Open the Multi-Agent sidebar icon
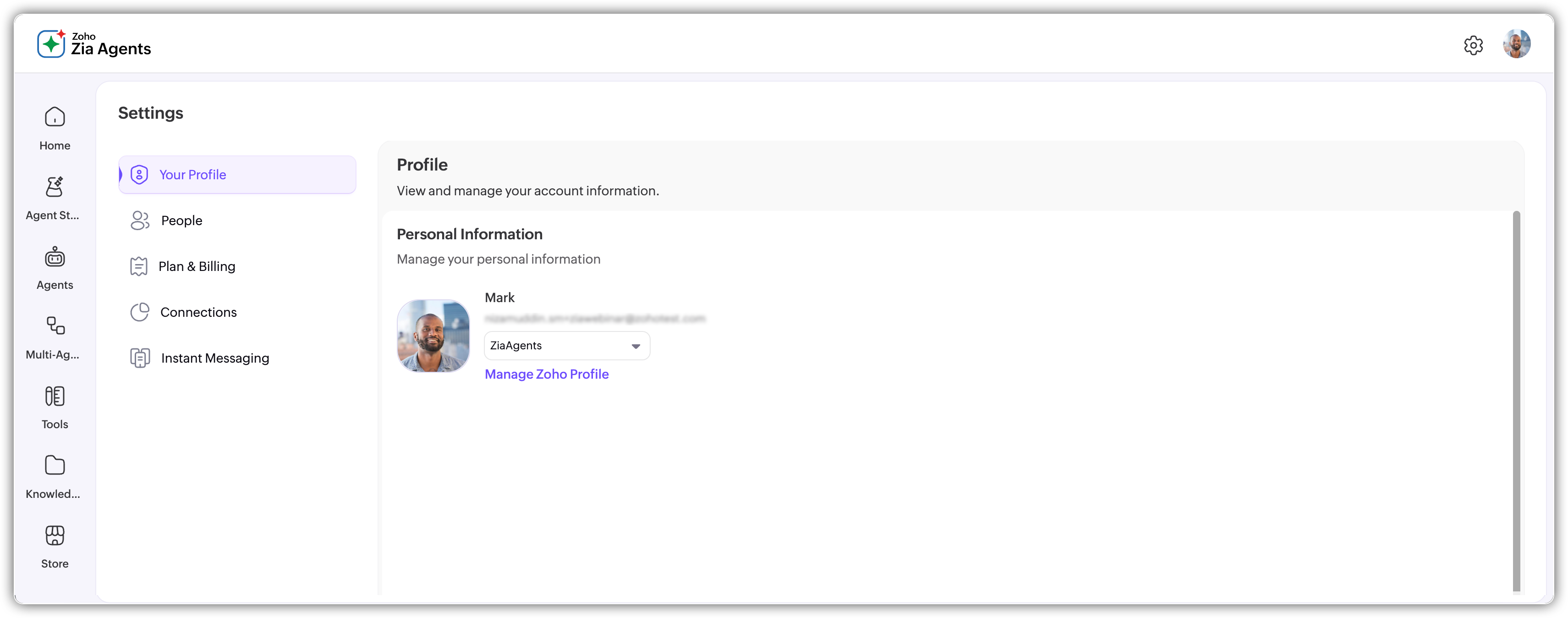The height and width of the screenshot is (618, 1568). (55, 327)
